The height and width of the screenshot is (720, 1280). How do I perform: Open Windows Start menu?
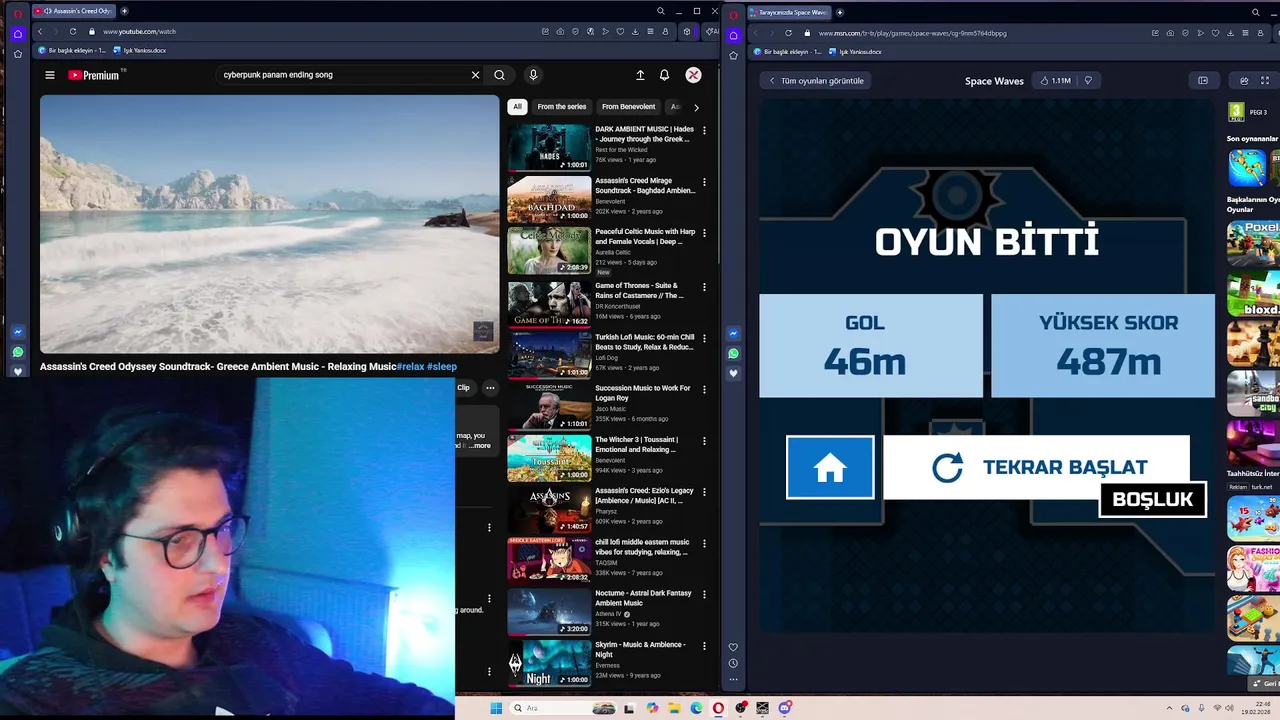pyautogui.click(x=496, y=708)
